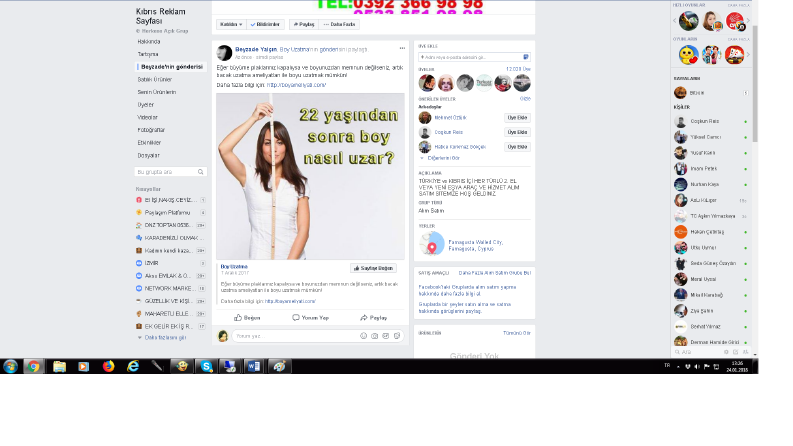Click the Tümünü Gör link
The height and width of the screenshot is (446, 793).
516,333
